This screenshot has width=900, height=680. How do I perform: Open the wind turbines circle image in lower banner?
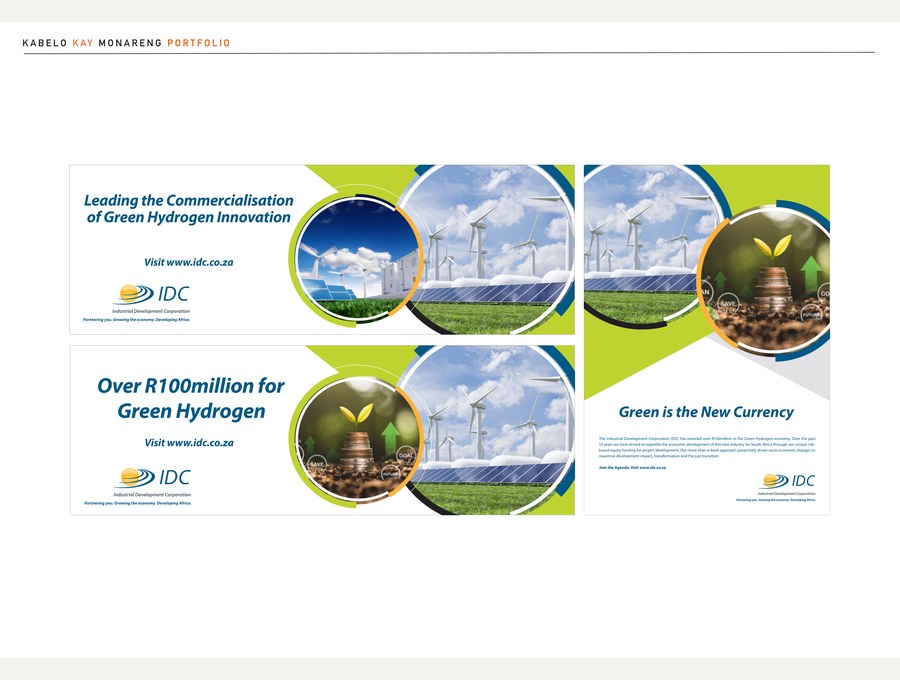click(488, 430)
